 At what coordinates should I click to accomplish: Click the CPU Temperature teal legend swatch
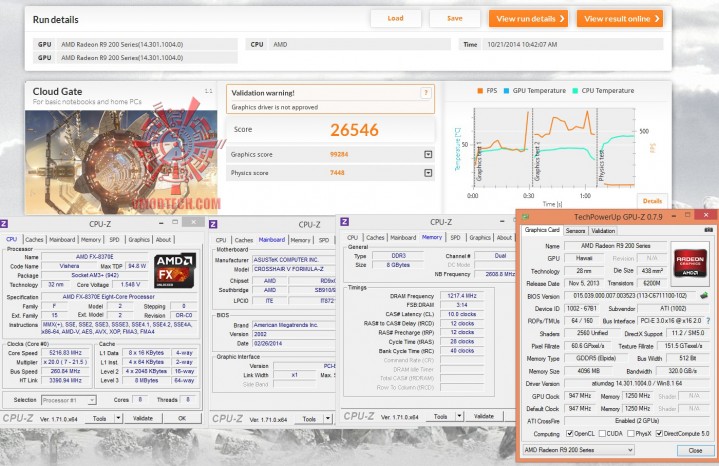575,91
